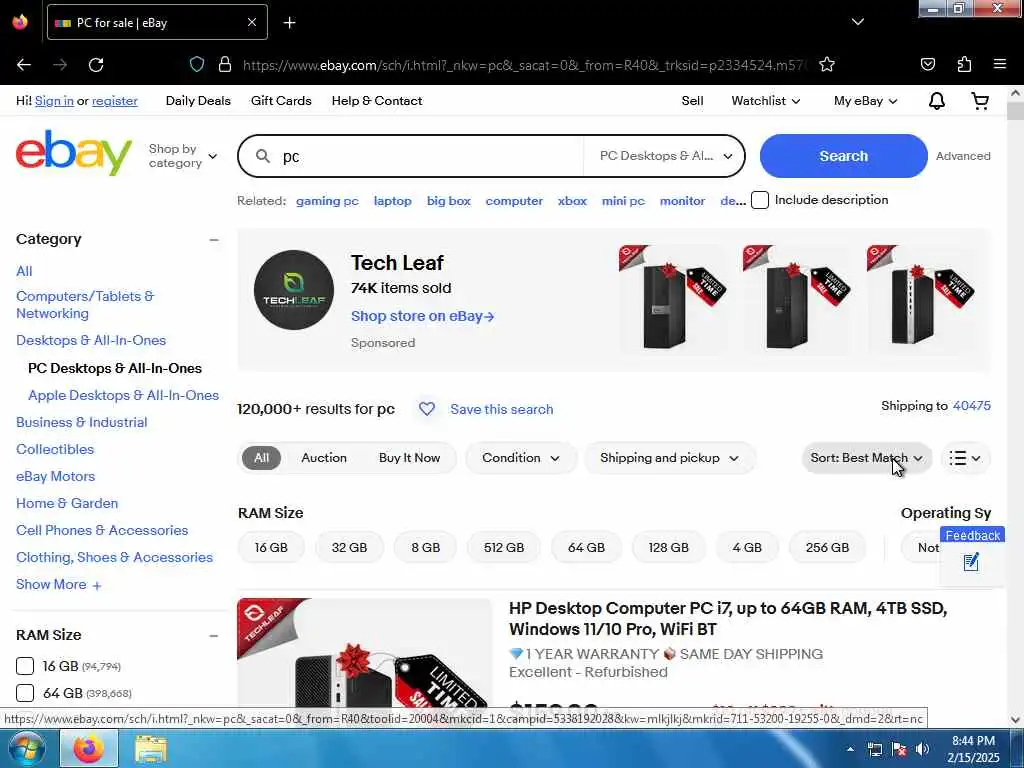Toggle Include description checkbox

[x=760, y=200]
